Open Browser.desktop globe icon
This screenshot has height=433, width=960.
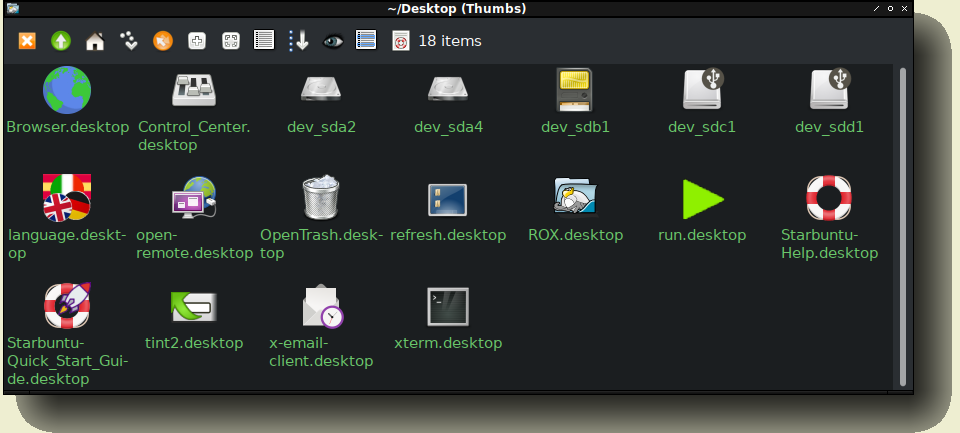[x=67, y=91]
